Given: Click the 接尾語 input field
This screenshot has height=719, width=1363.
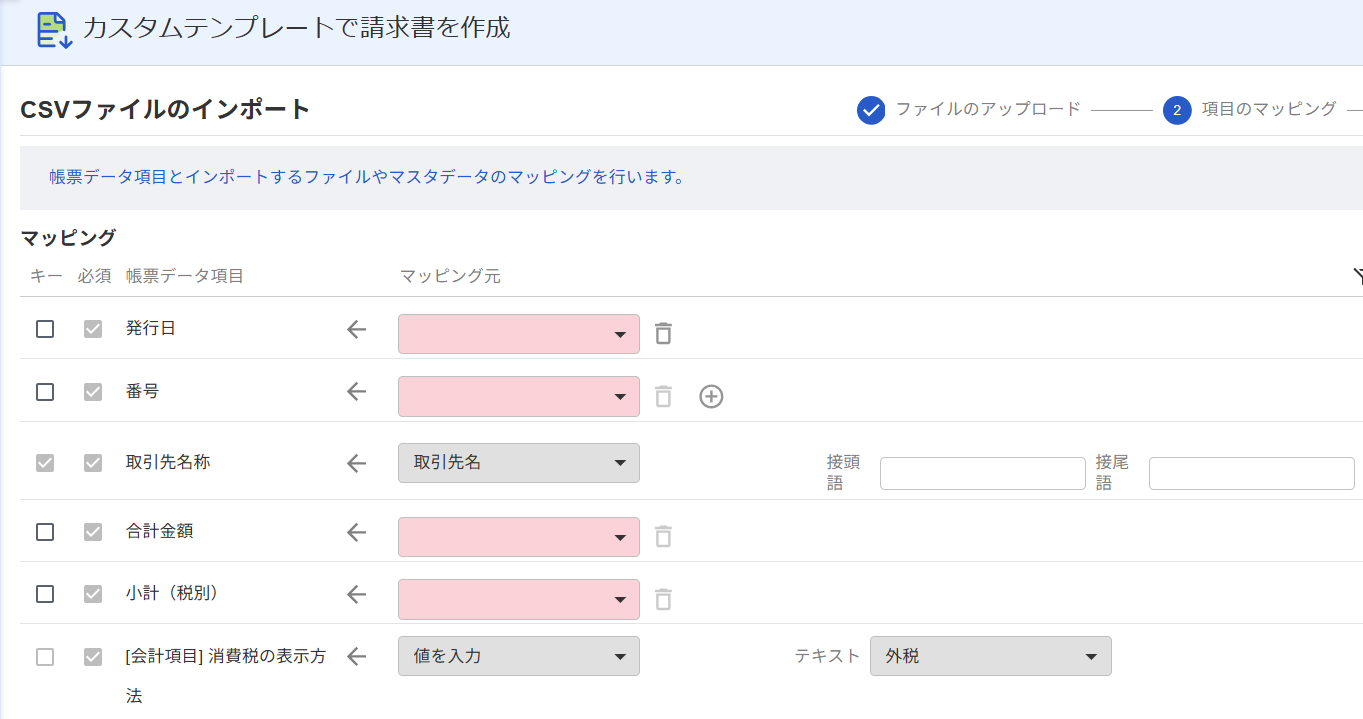Looking at the screenshot, I should (1252, 473).
